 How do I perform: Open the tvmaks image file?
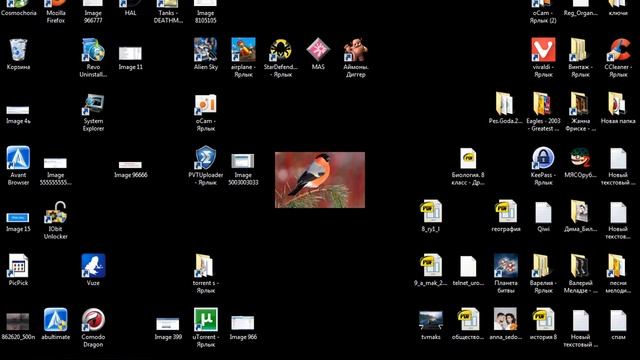431,321
